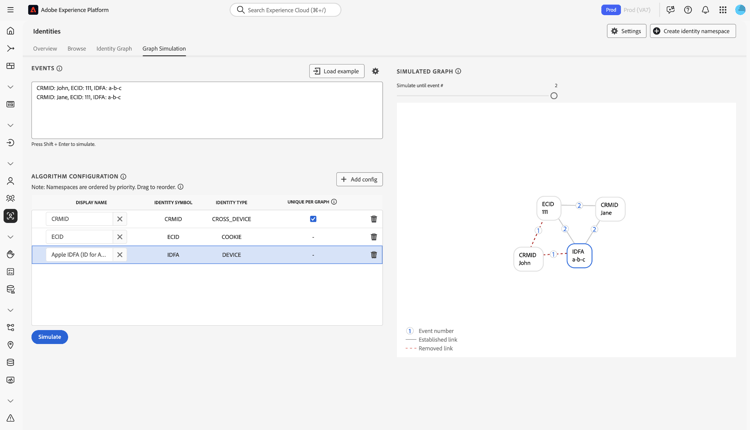Collapse the sidebar chevron above the Alerts icon
This screenshot has height=430, width=750.
click(11, 401)
